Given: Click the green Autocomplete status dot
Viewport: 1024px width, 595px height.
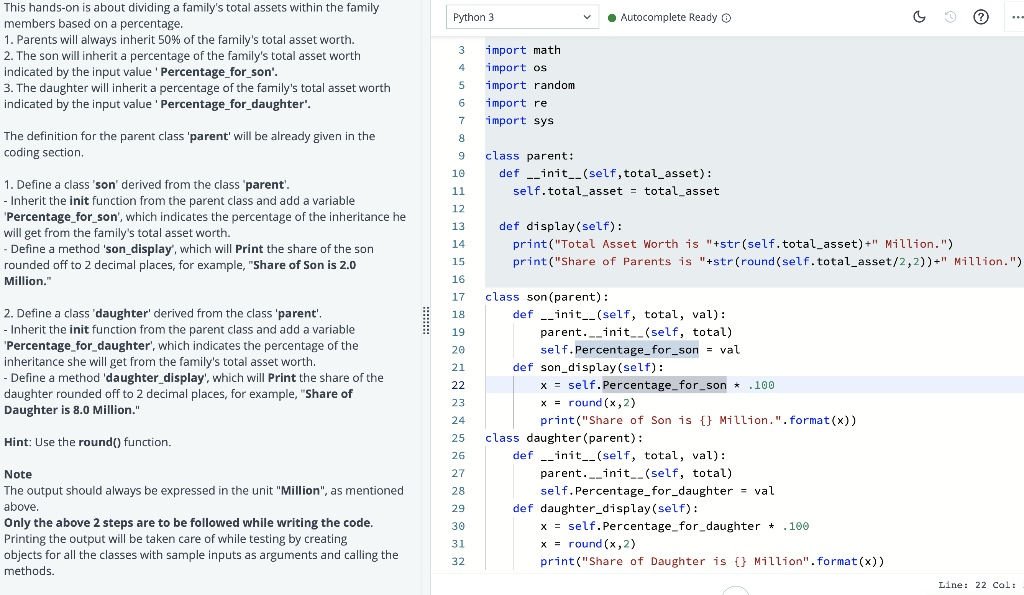Looking at the screenshot, I should click(613, 17).
